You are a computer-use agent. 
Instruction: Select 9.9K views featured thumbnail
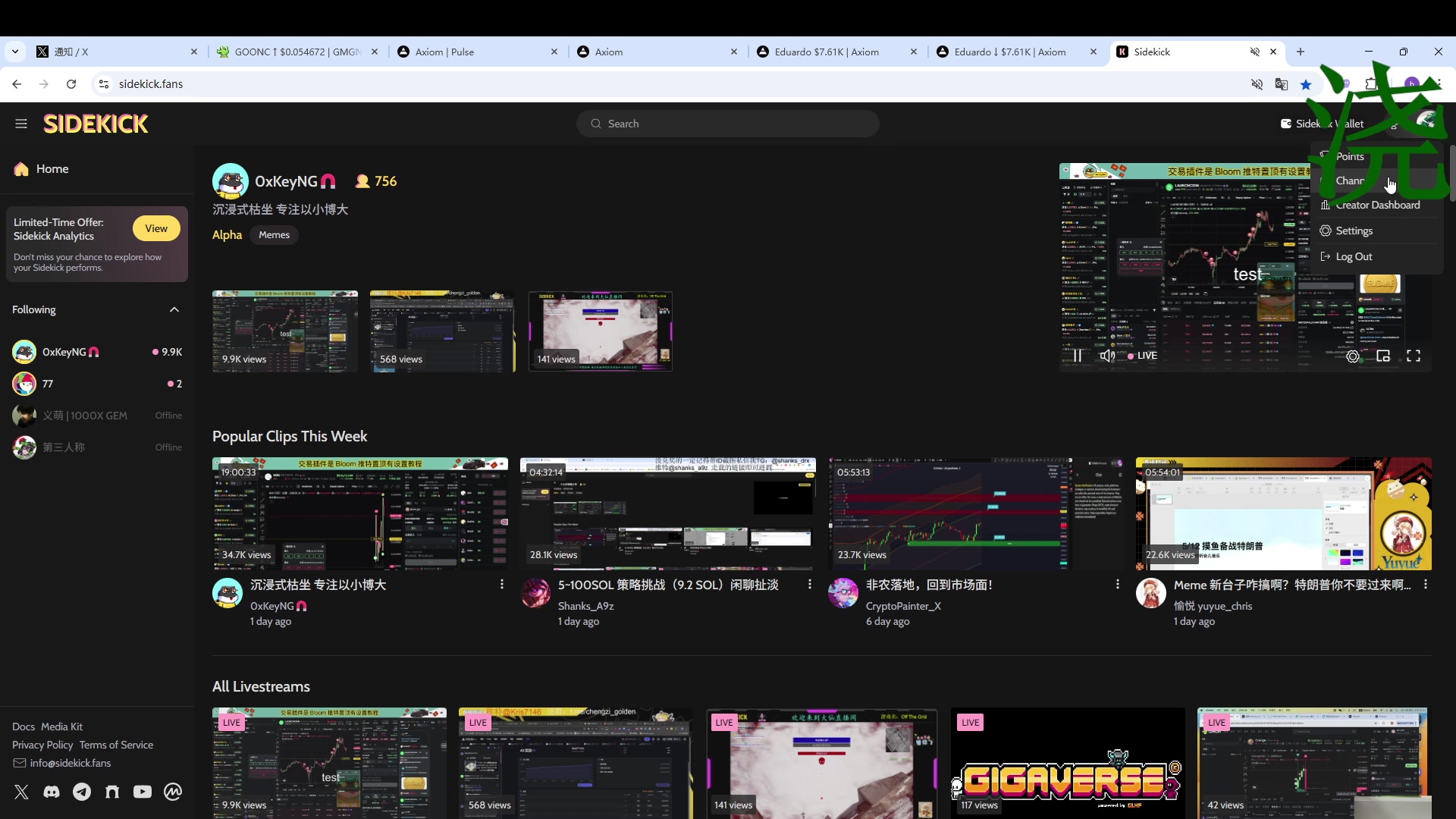click(x=285, y=331)
